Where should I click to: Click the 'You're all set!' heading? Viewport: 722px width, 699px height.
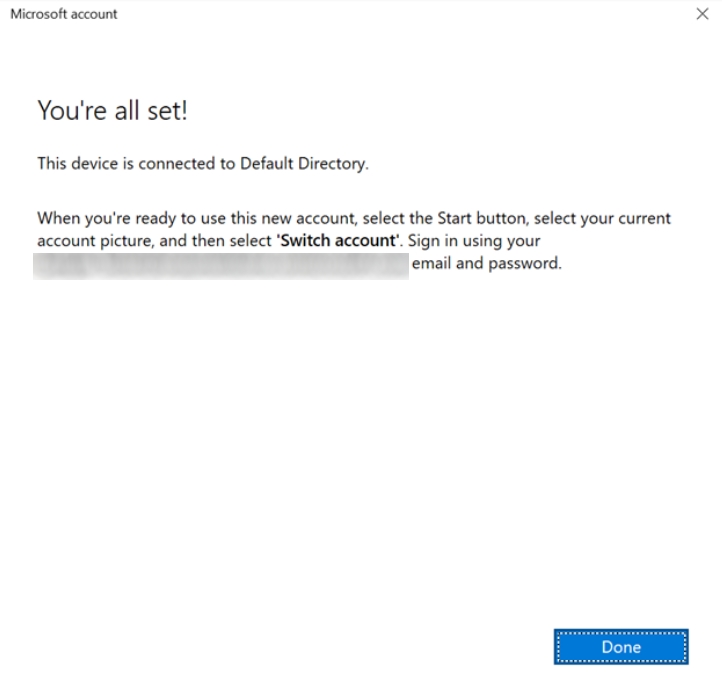(x=113, y=112)
